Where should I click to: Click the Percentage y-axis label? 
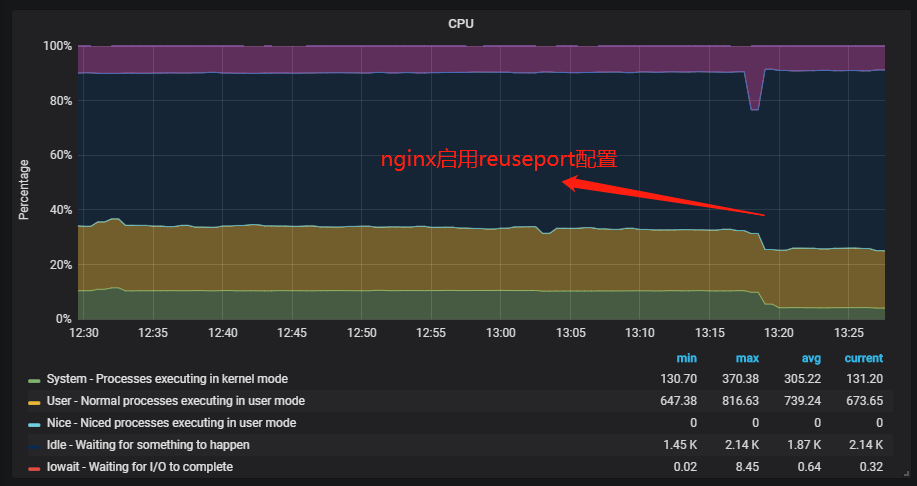(x=24, y=190)
